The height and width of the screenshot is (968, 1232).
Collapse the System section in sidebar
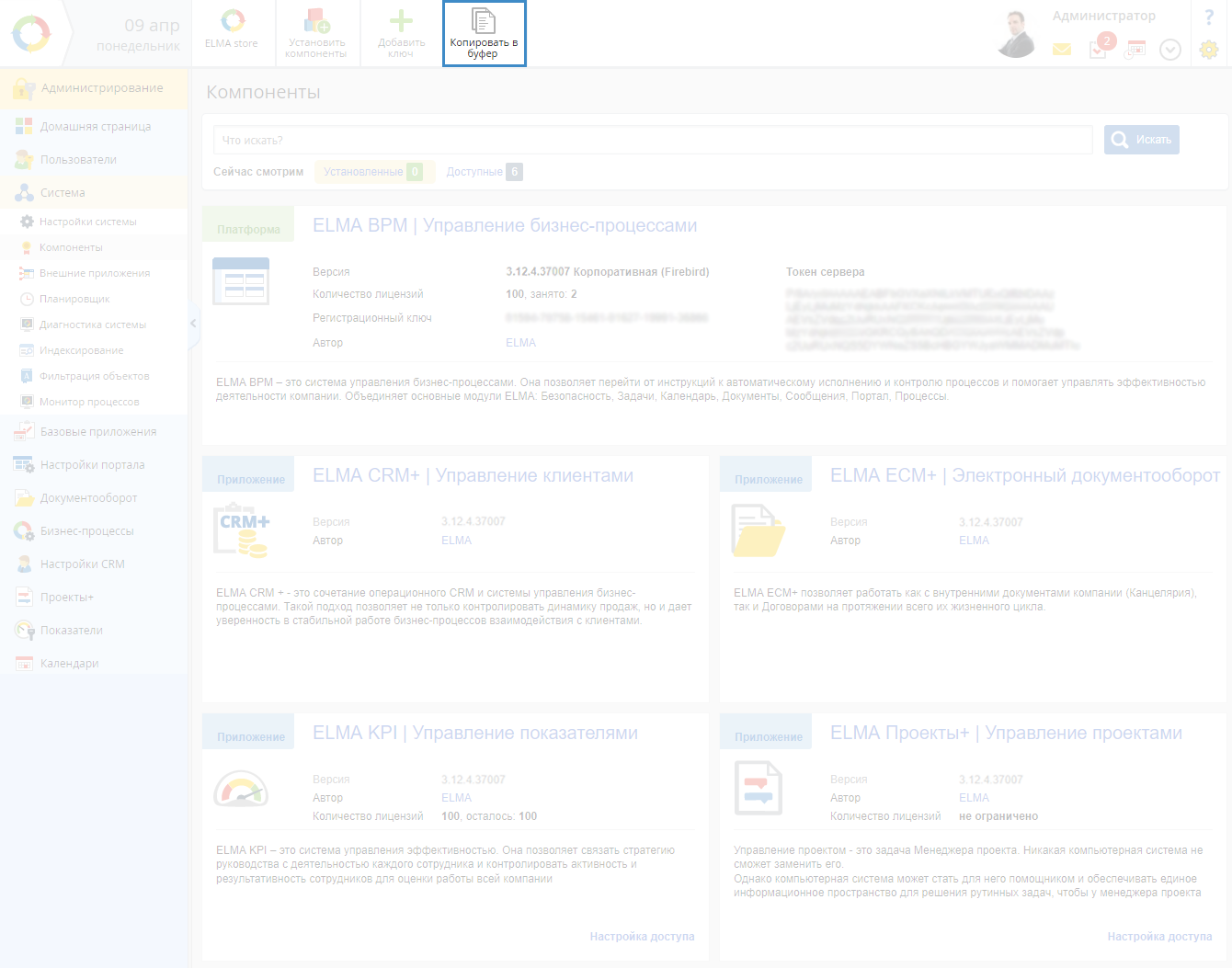[63, 193]
